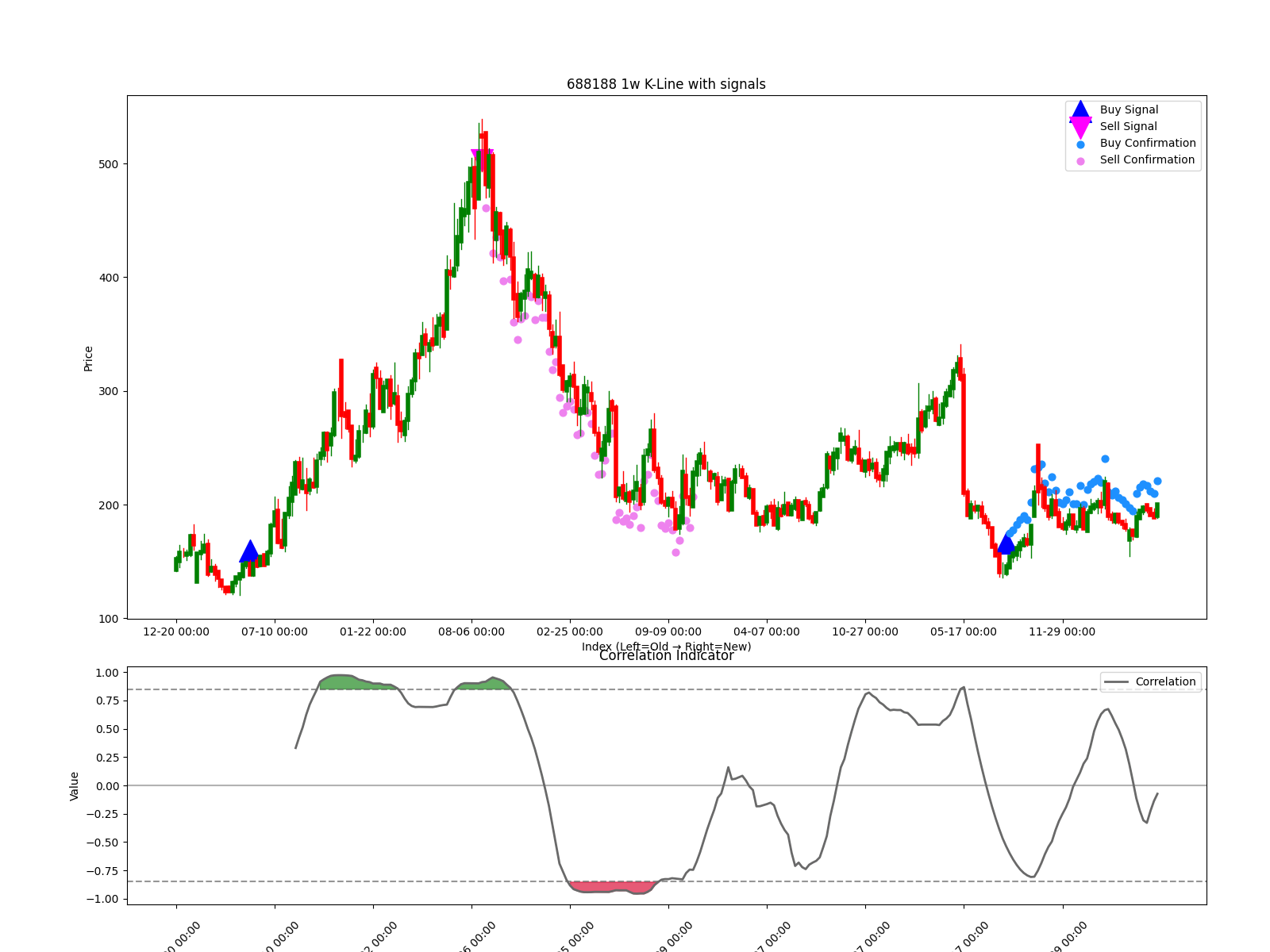The width and height of the screenshot is (1270, 952).
Task: Click the lowest pink Sell Confirmation dot
Action: point(675,552)
